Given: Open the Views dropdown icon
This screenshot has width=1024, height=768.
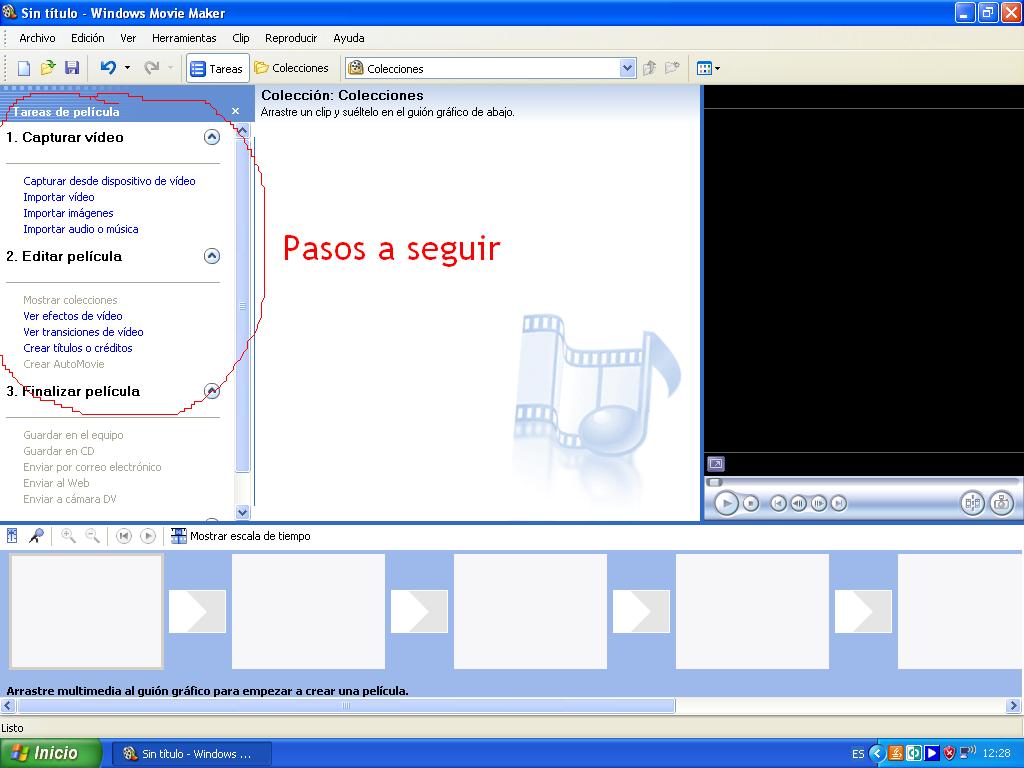Looking at the screenshot, I should [x=708, y=68].
